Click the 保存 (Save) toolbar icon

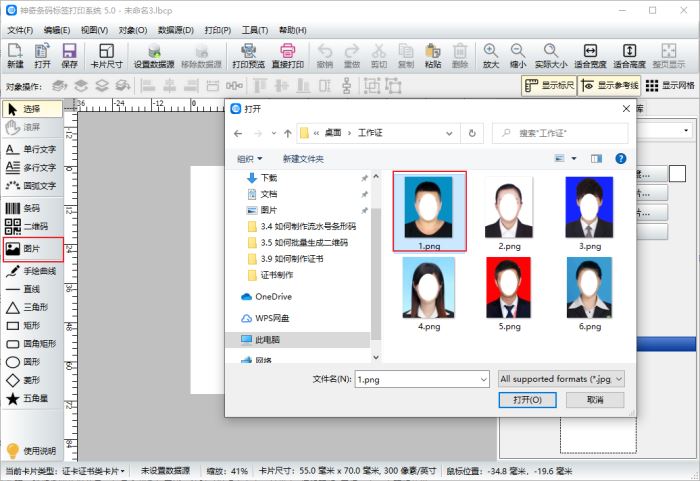click(x=70, y=55)
